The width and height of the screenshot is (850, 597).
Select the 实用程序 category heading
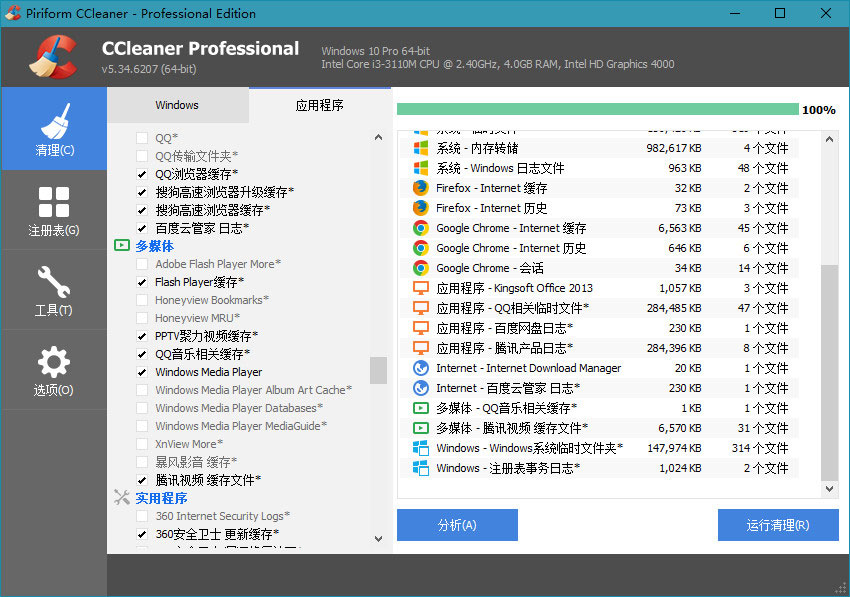tap(162, 498)
